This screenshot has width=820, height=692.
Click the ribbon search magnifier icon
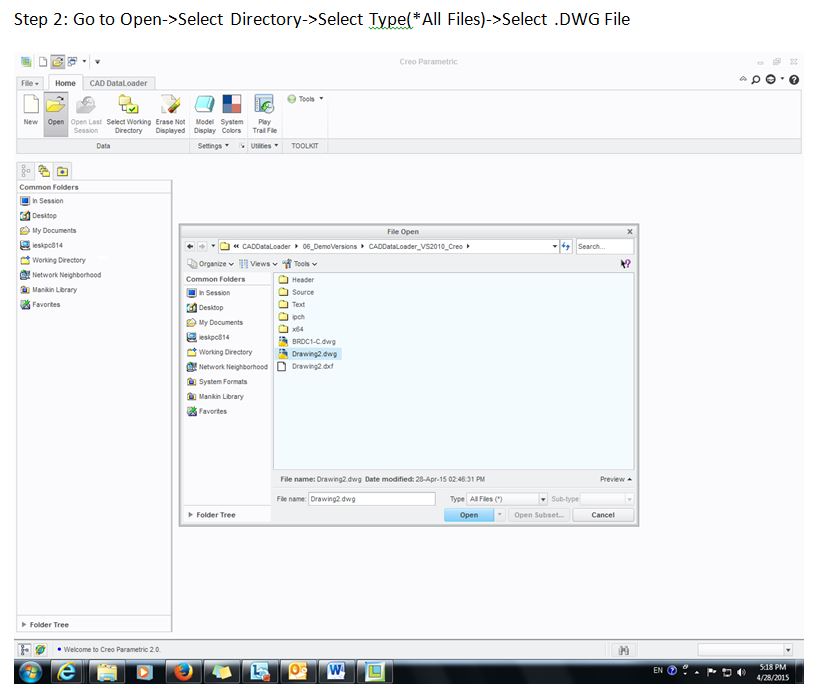coord(756,80)
